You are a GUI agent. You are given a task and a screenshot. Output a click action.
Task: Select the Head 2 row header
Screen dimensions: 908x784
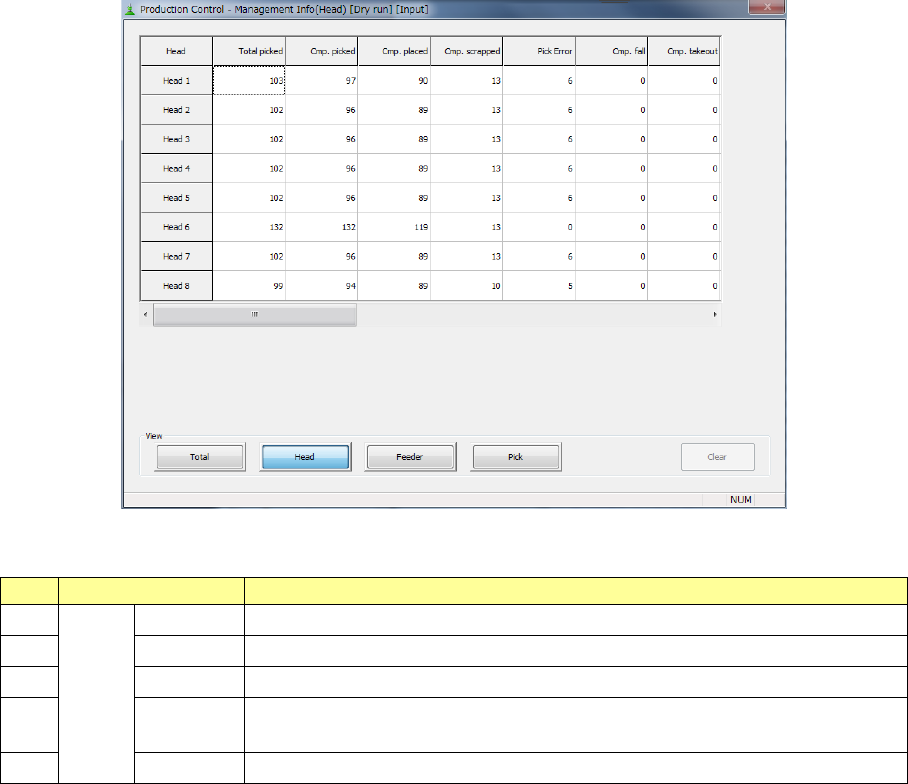[x=176, y=110]
